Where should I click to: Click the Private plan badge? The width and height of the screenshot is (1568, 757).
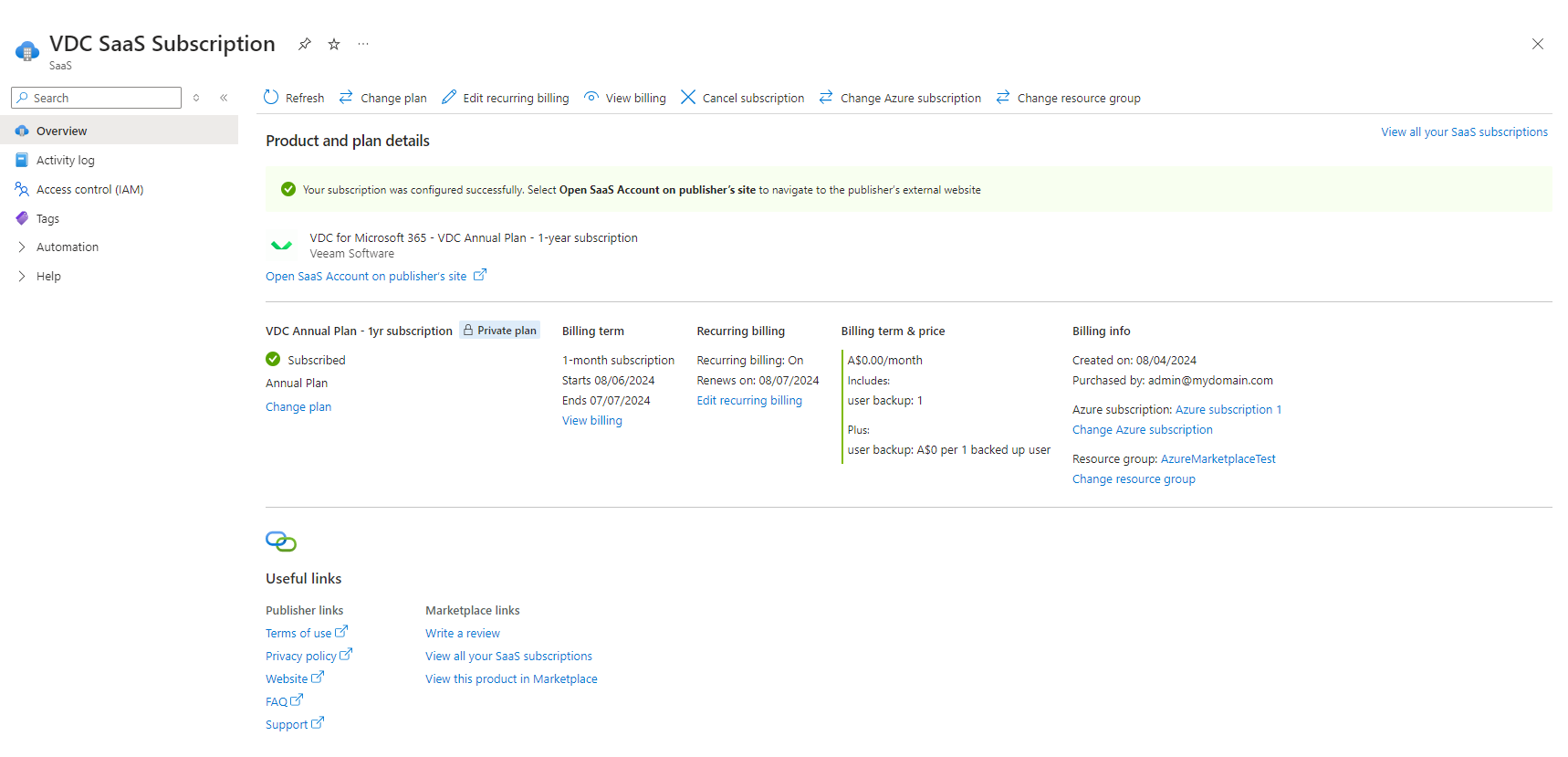(x=499, y=331)
